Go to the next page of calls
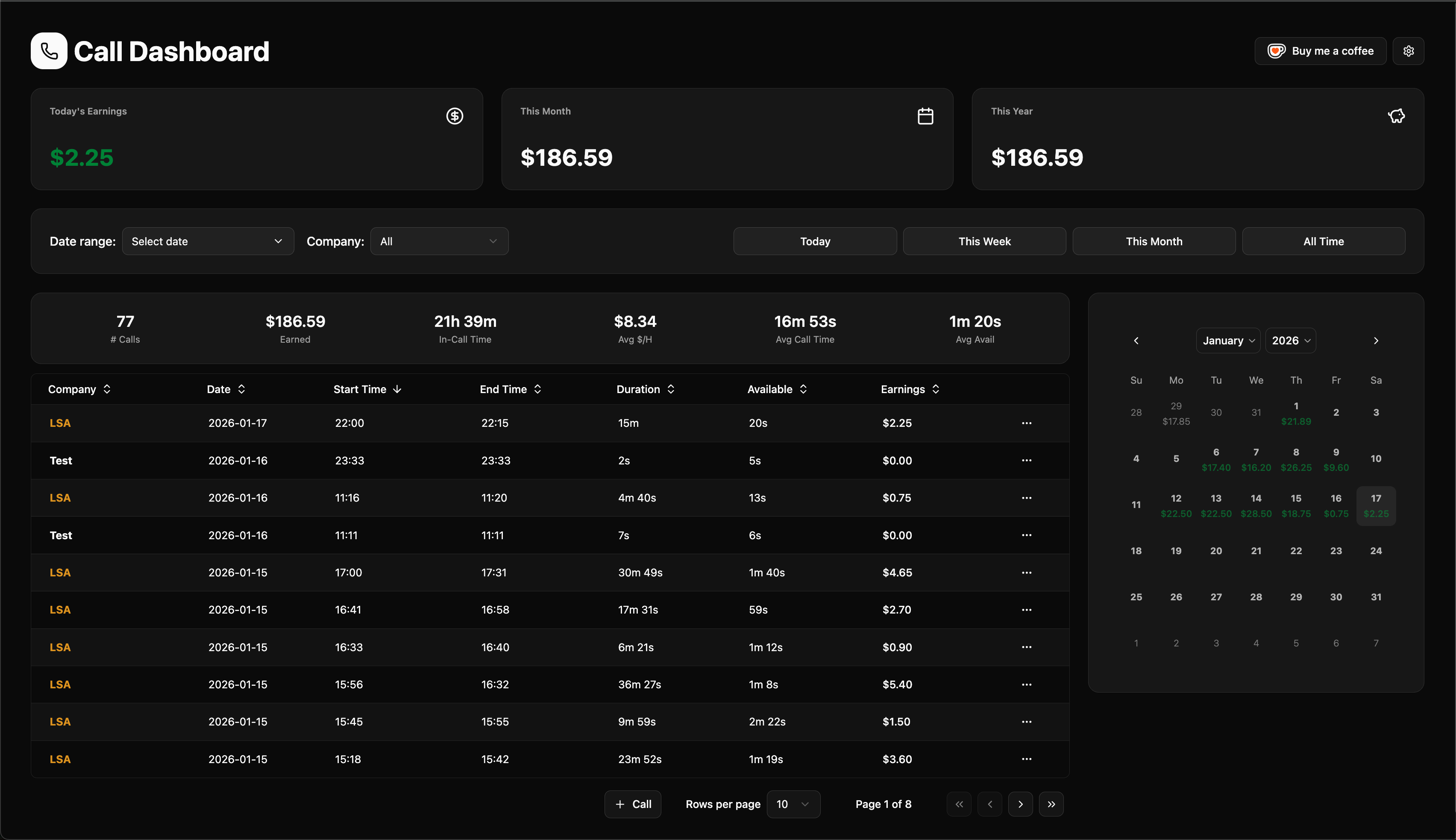The height and width of the screenshot is (840, 1456). [1021, 804]
